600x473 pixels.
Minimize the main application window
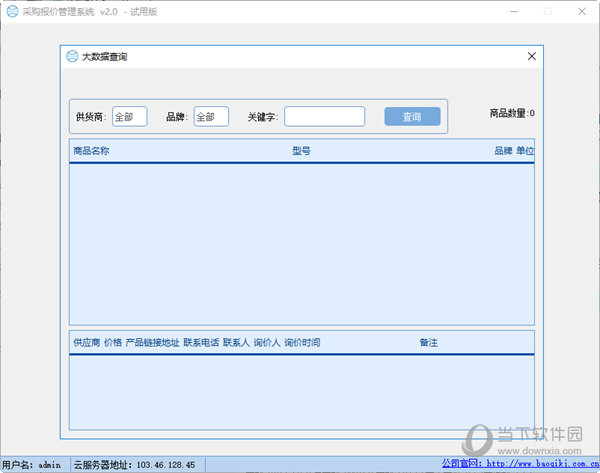click(514, 11)
